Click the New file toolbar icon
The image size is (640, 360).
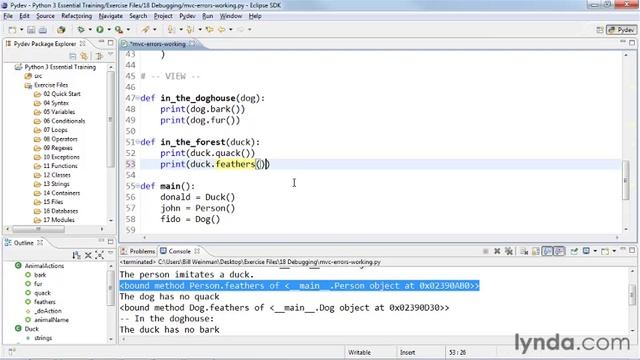click(x=12, y=30)
